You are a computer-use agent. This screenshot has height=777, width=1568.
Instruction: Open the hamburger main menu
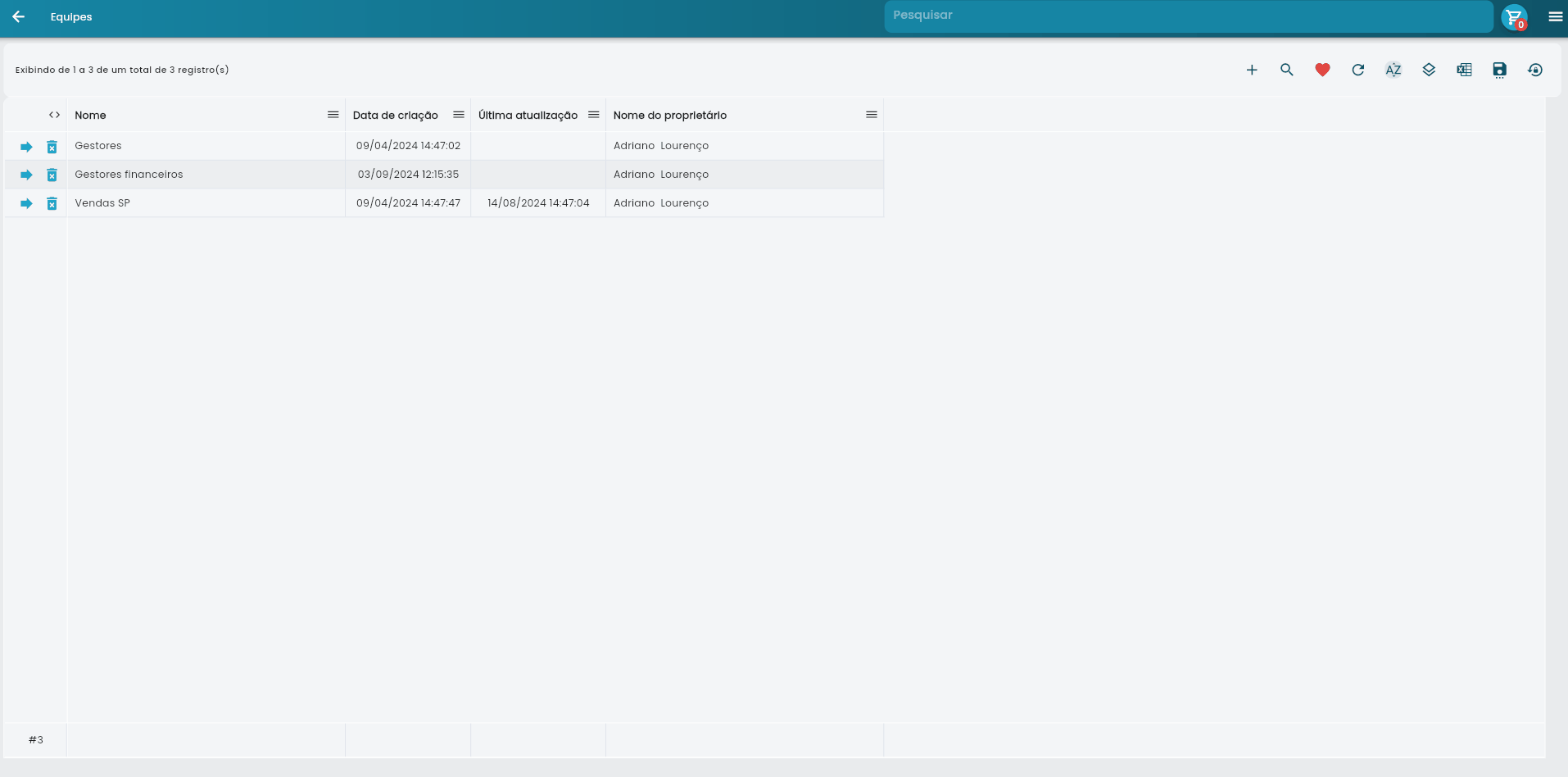click(1555, 17)
